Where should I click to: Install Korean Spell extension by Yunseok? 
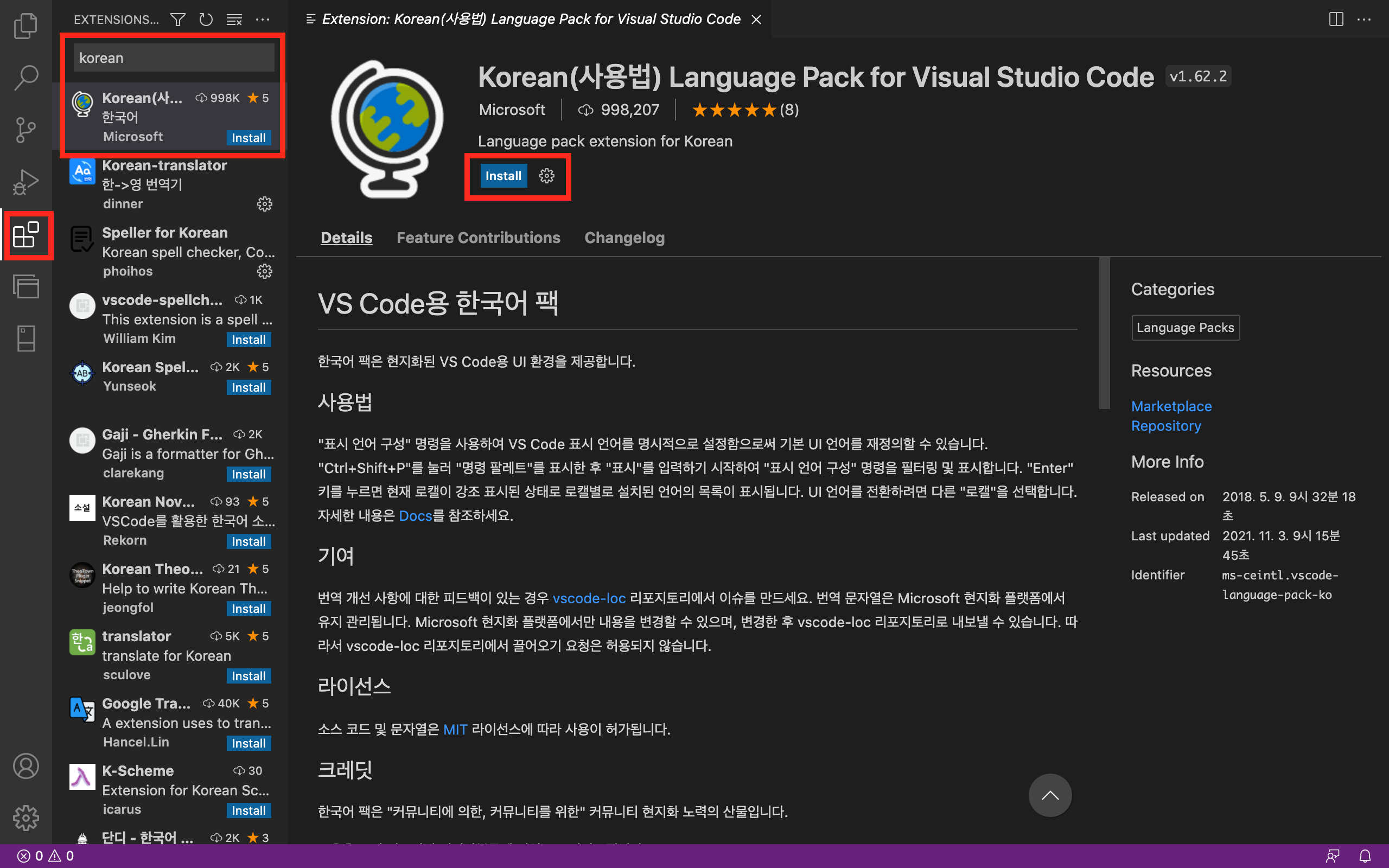[x=249, y=387]
